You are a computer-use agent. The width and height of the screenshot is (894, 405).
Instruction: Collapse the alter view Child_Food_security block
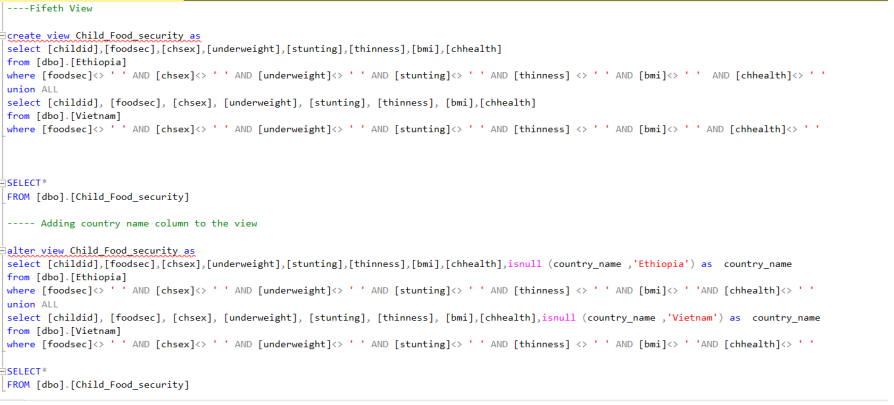(x=3, y=251)
